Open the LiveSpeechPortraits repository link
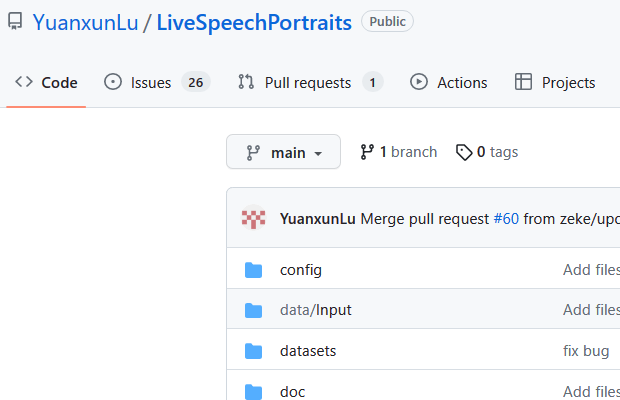This screenshot has height=400, width=620. click(x=254, y=23)
